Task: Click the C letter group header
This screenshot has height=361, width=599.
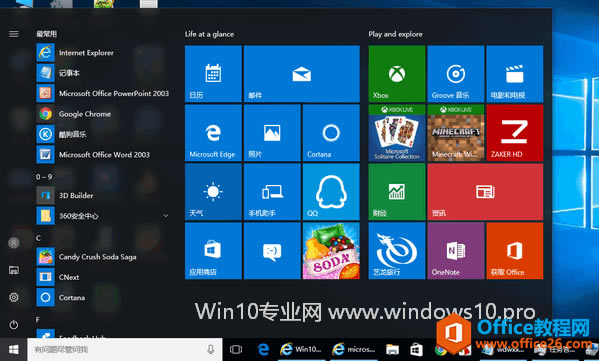Action: click(38, 238)
